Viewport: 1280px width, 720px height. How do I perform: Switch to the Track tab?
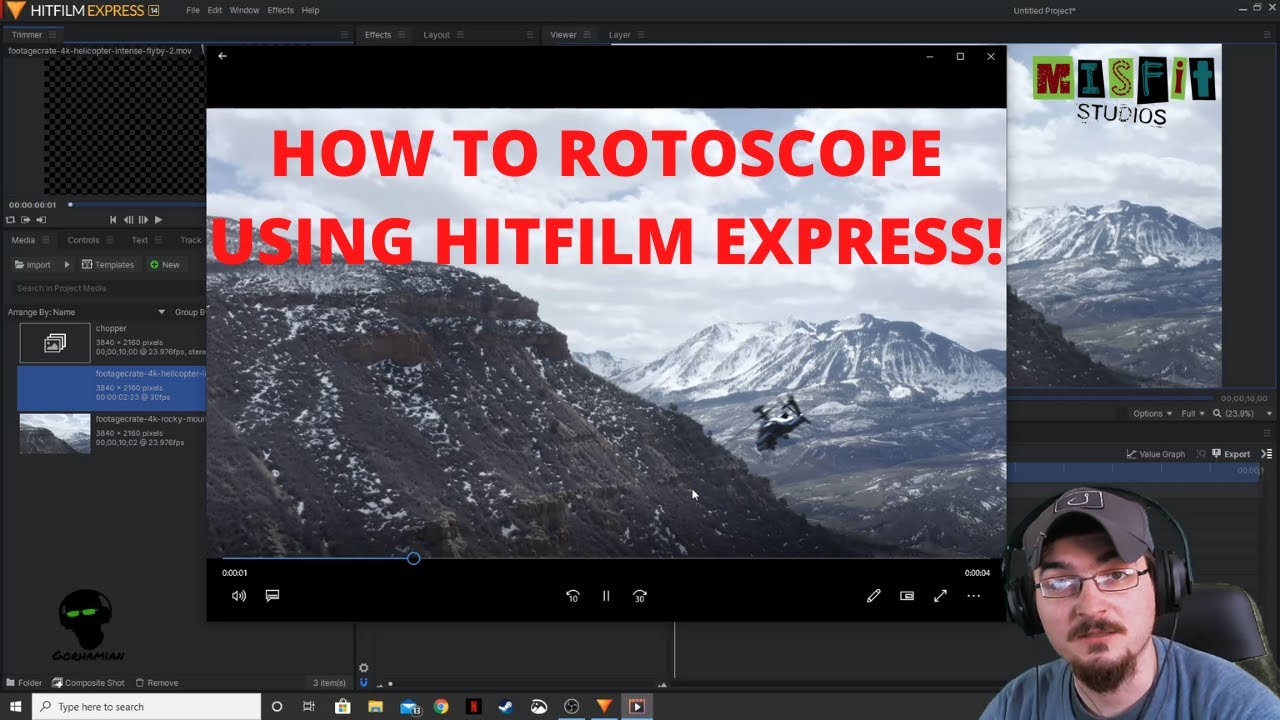pyautogui.click(x=191, y=240)
